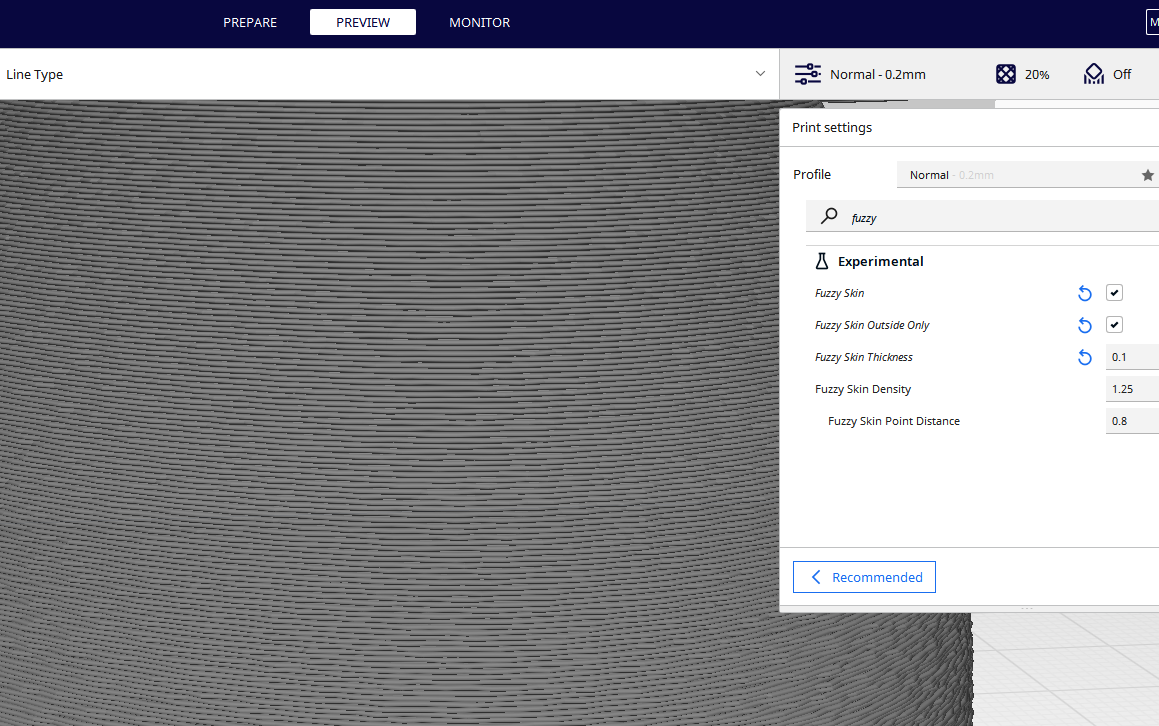Click the support structure icon next to Off
This screenshot has width=1159, height=726.
tap(1093, 74)
